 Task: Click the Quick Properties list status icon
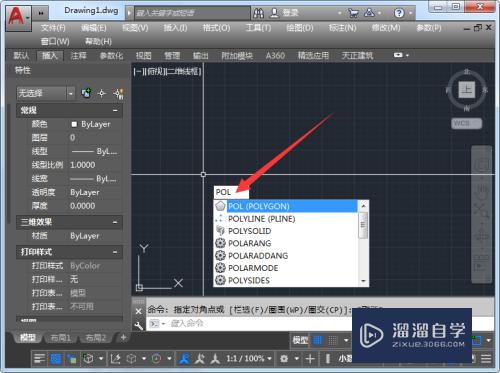coord(40,359)
